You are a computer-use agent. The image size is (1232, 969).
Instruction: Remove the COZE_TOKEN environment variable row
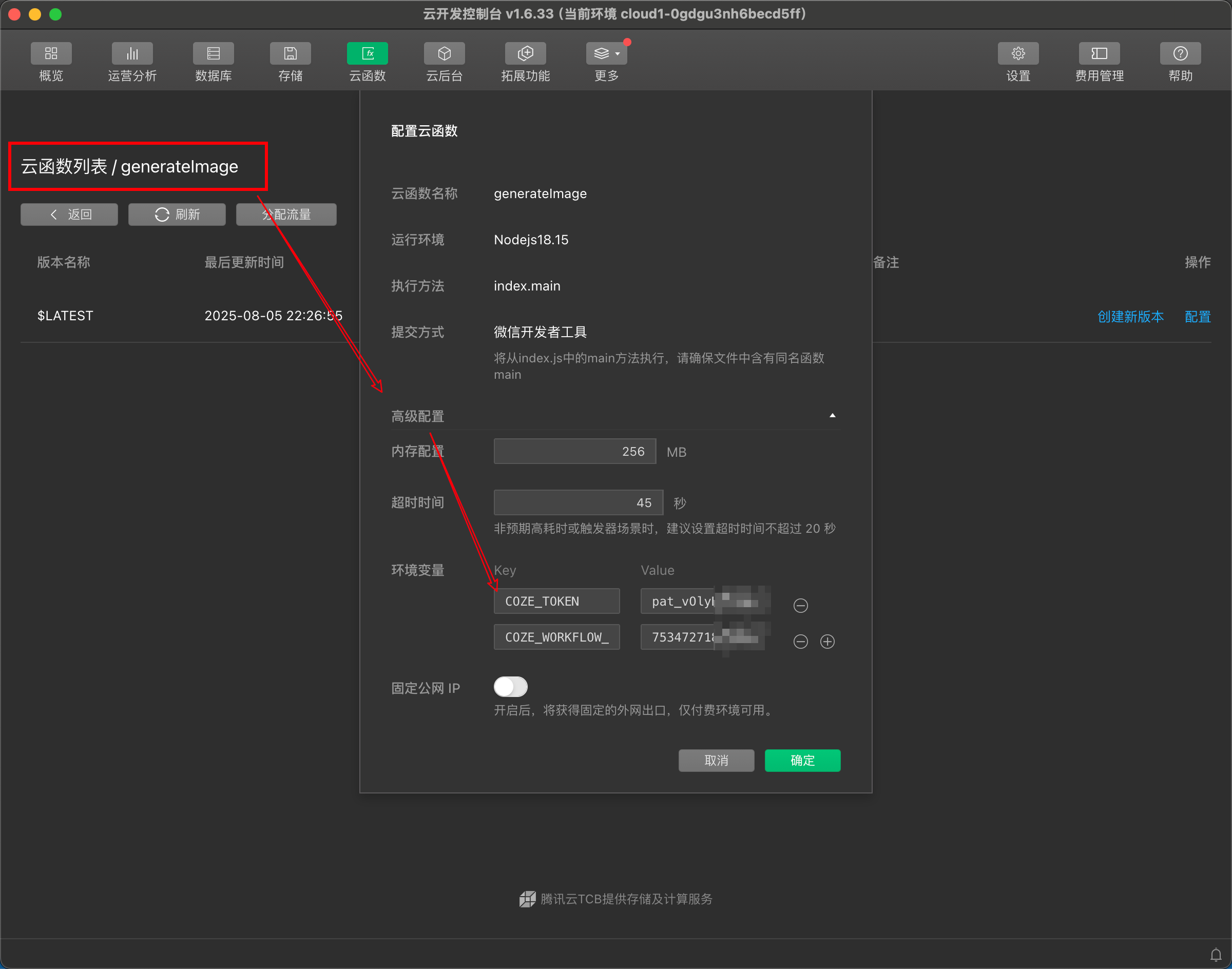pos(800,605)
